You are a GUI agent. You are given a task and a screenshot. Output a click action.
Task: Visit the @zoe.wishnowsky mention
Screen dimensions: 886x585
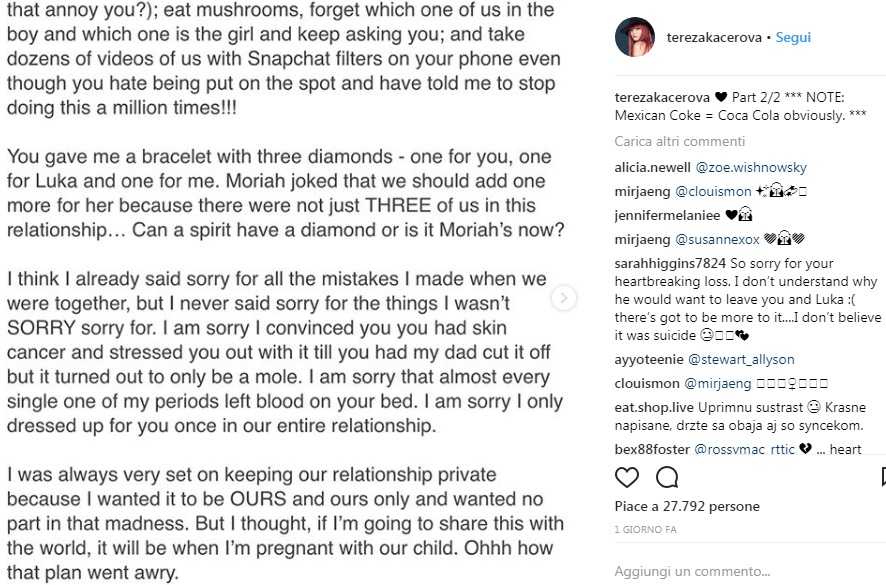coord(751,167)
